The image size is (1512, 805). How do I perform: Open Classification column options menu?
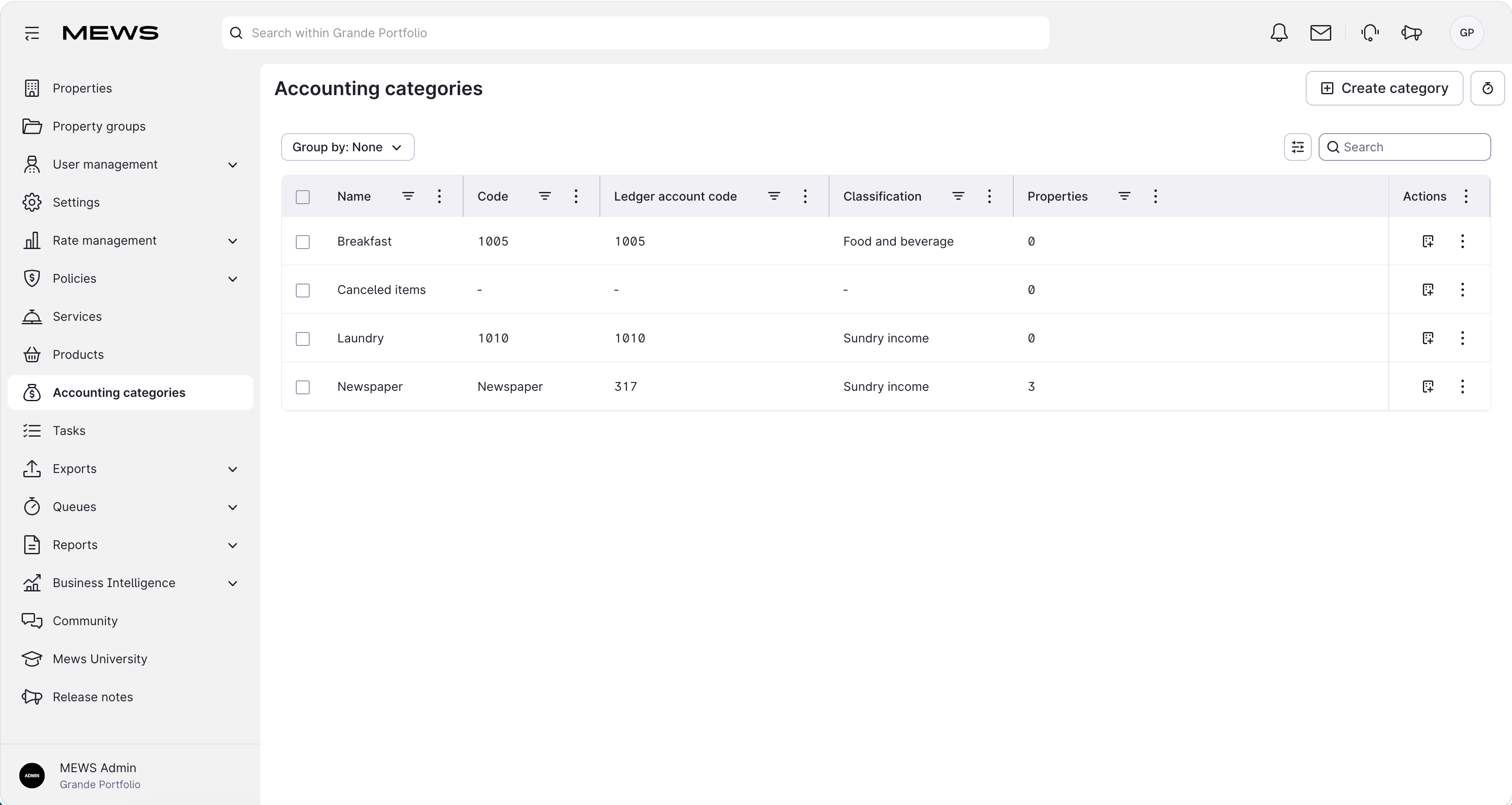point(989,196)
